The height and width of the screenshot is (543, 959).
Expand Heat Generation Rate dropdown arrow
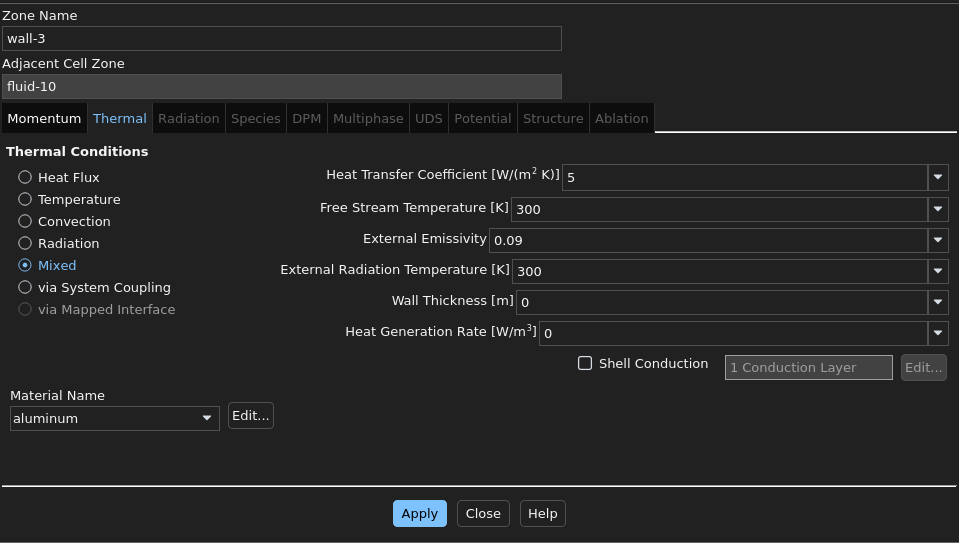pyautogui.click(x=937, y=333)
